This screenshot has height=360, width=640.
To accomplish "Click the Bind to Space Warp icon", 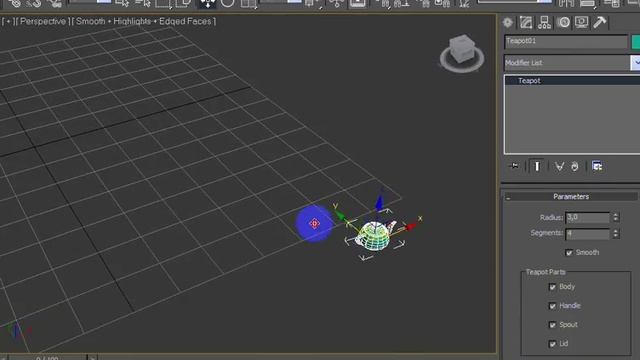I will (x=54, y=4).
